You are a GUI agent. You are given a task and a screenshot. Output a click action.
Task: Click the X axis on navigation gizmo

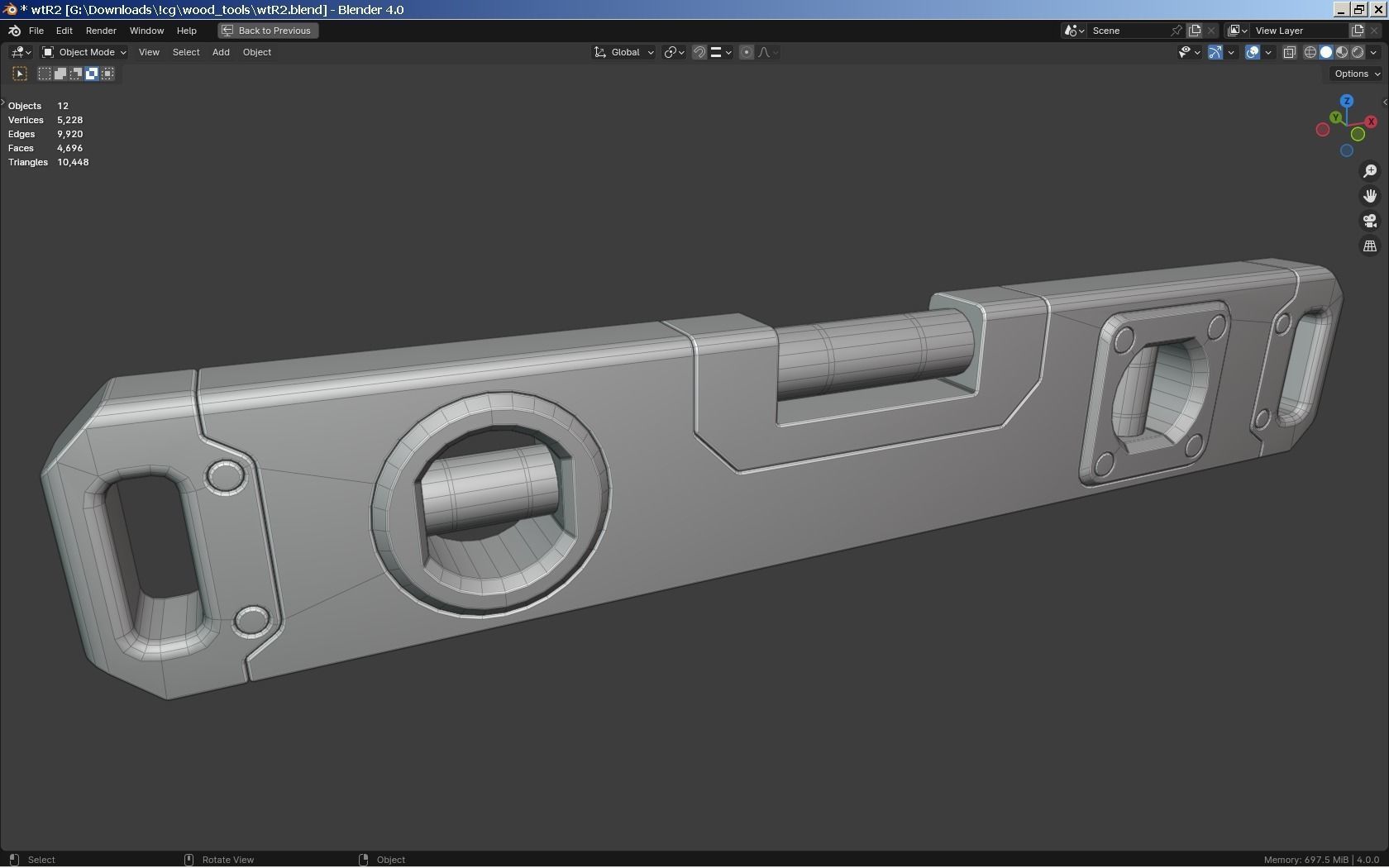coord(1371,122)
